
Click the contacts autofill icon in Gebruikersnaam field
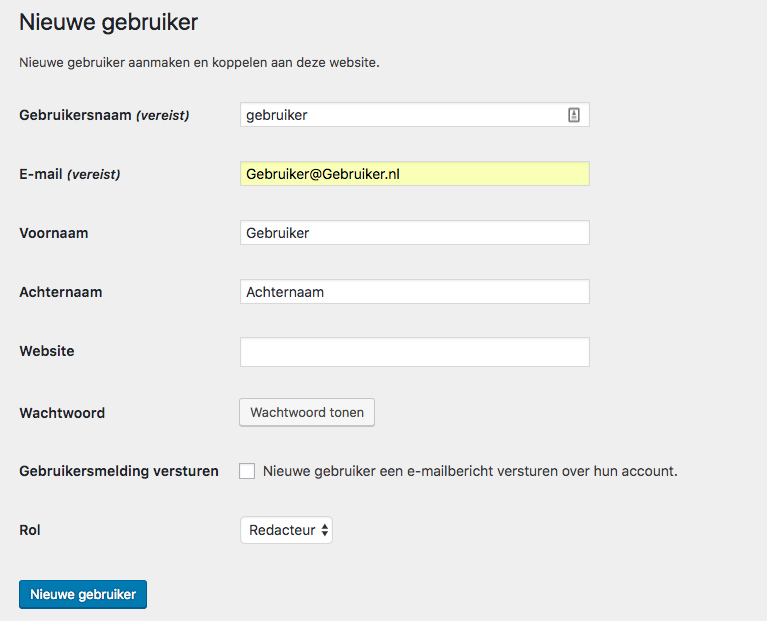(574, 115)
